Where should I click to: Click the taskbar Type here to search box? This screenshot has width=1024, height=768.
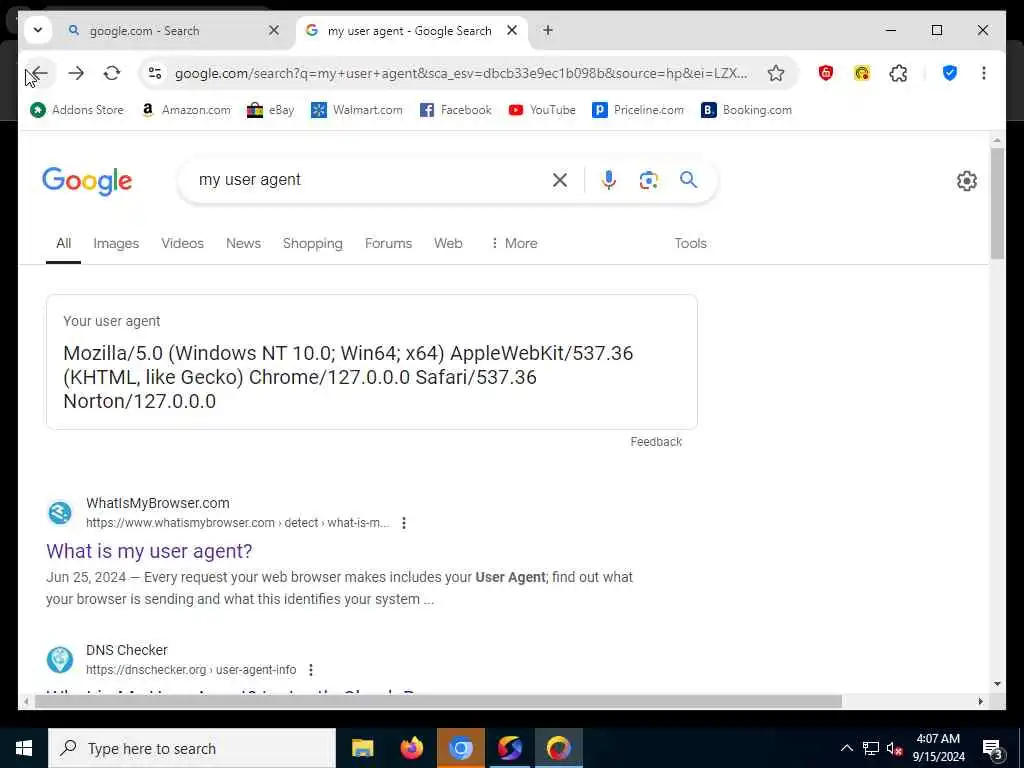(192, 748)
